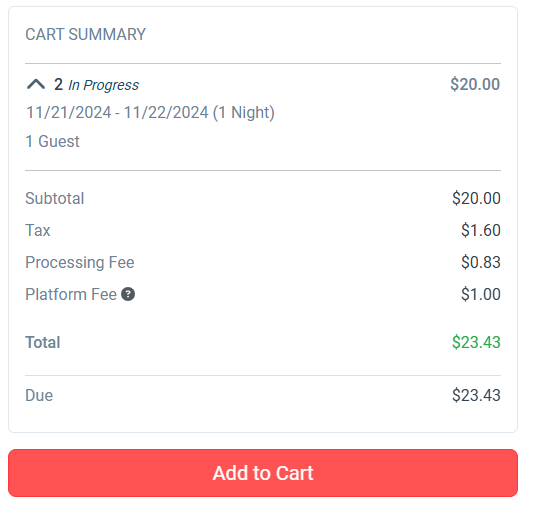Click the Processing Fee amount $0.83
534x518 pixels.
click(481, 262)
